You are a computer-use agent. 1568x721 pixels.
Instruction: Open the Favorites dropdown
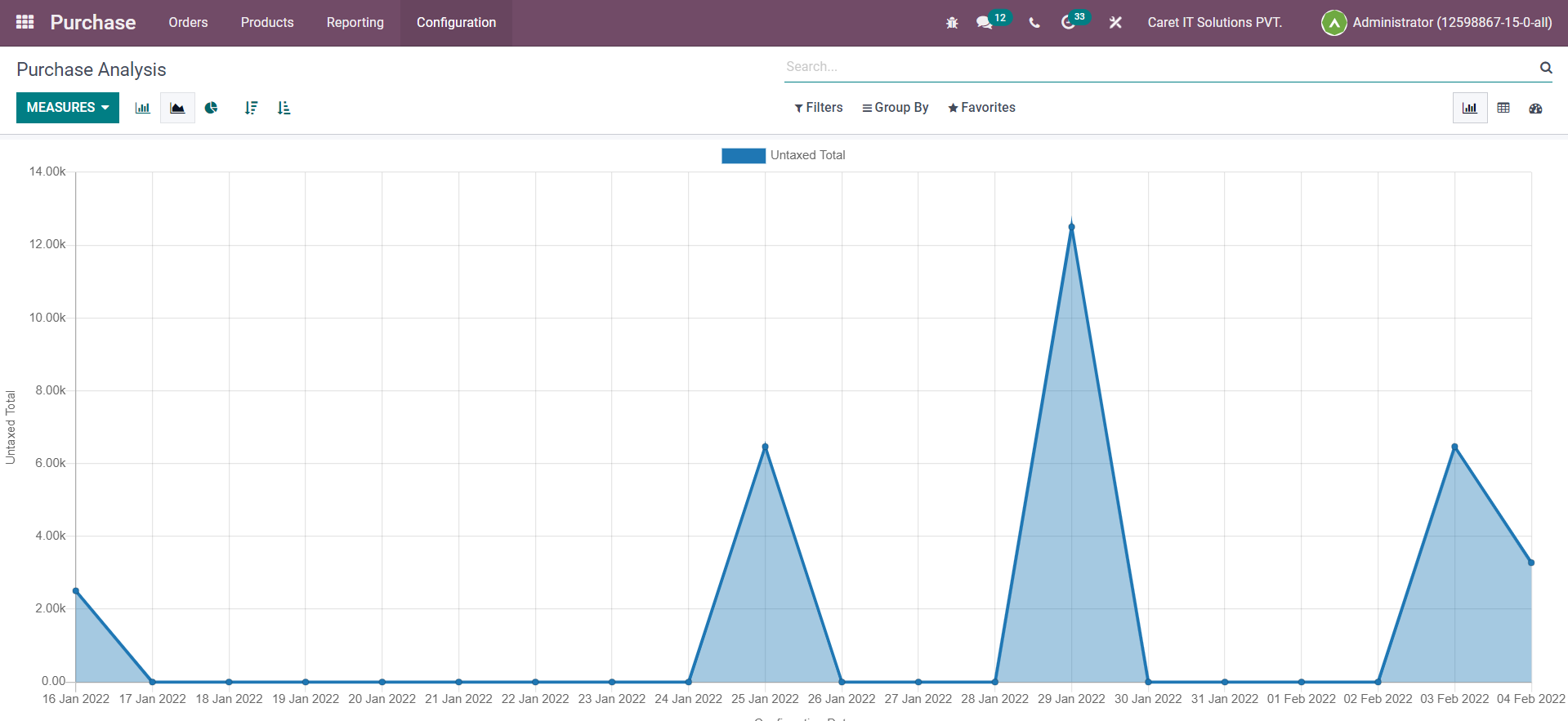point(981,108)
